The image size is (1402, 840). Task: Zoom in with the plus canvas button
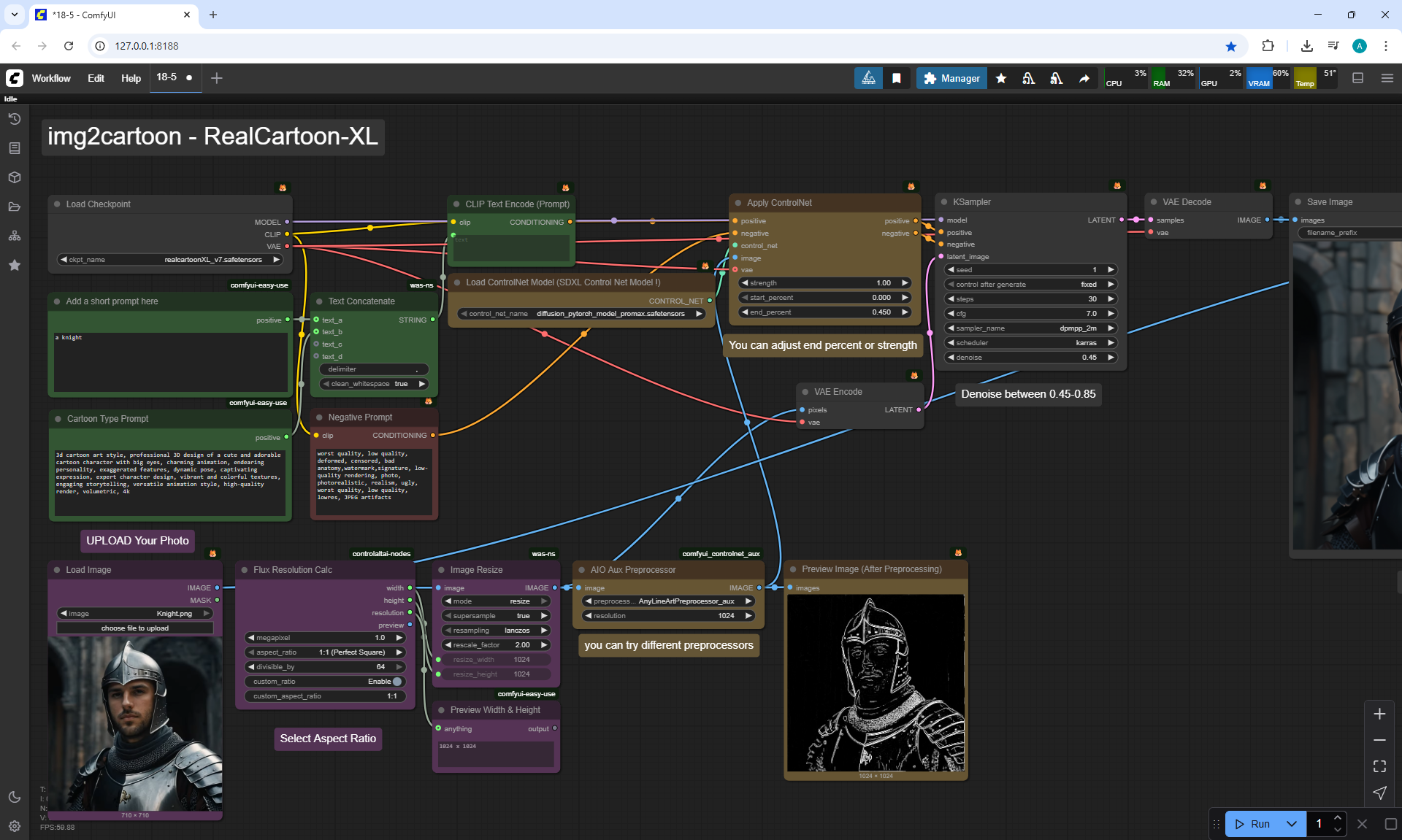coord(1379,714)
